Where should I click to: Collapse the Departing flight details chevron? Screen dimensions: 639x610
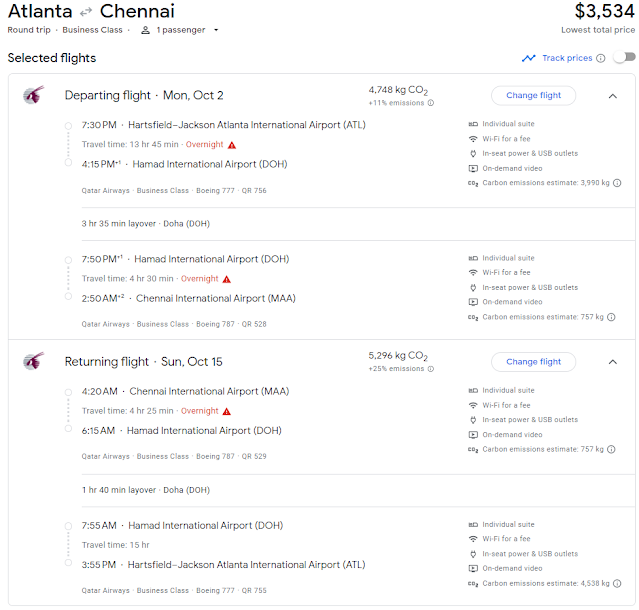click(x=613, y=96)
